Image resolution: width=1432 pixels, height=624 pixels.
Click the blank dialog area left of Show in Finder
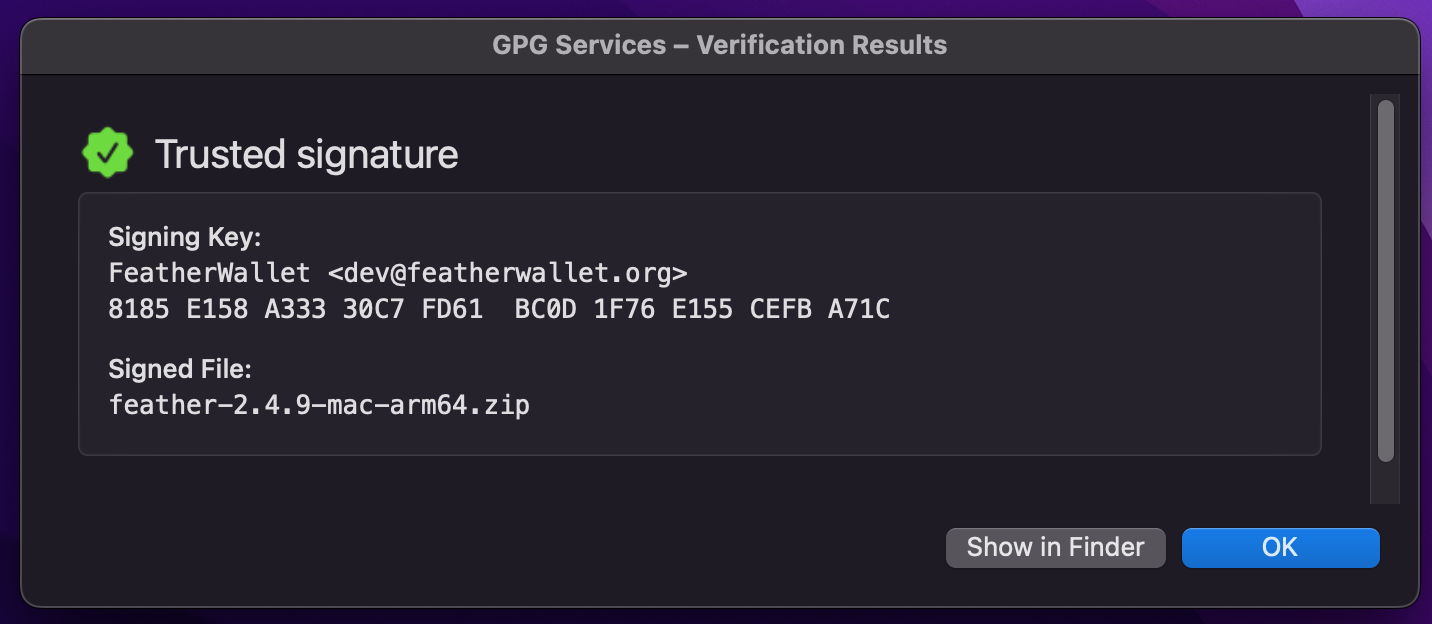tap(480, 547)
